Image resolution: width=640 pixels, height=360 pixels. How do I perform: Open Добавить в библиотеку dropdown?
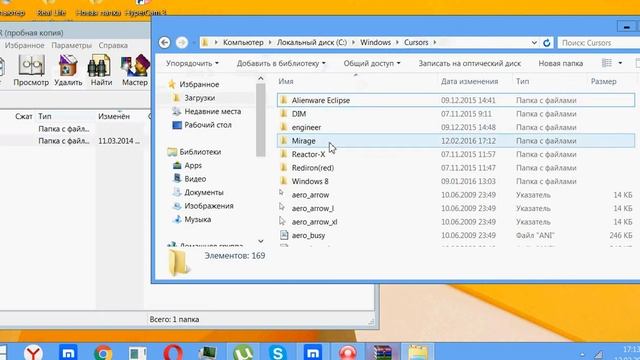(281, 63)
